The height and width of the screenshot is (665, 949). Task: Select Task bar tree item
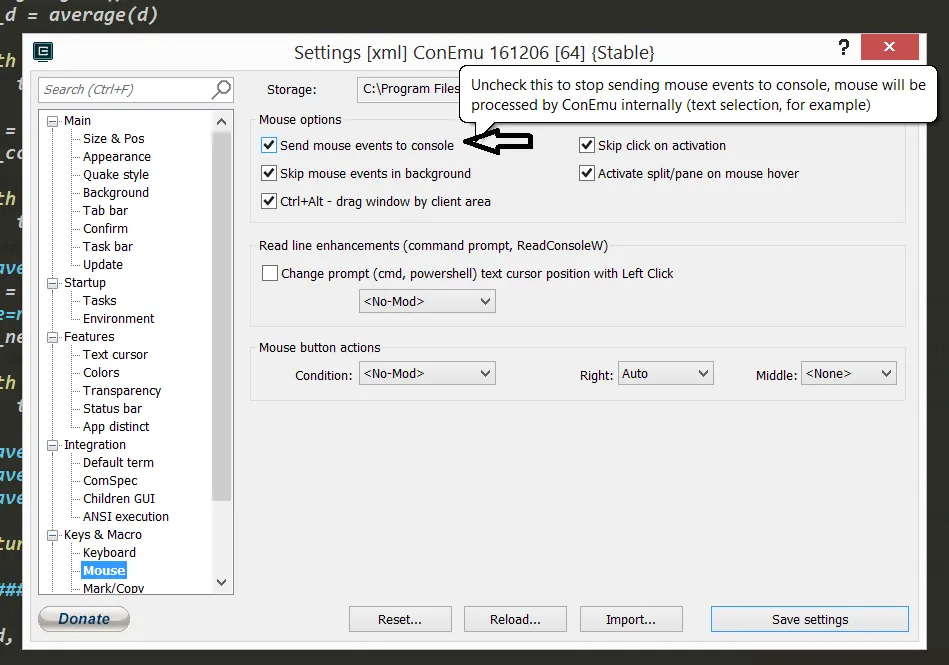pyautogui.click(x=108, y=246)
